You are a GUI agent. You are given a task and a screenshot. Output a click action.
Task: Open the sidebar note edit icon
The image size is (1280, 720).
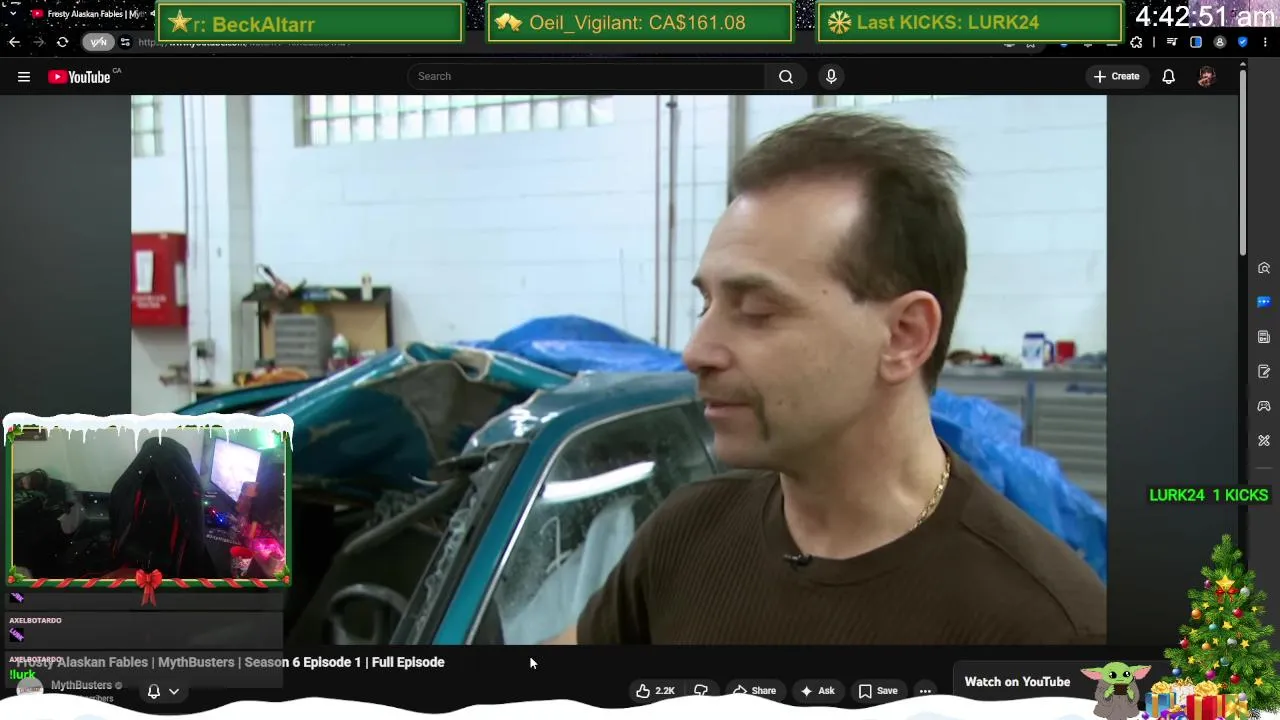point(1264,372)
